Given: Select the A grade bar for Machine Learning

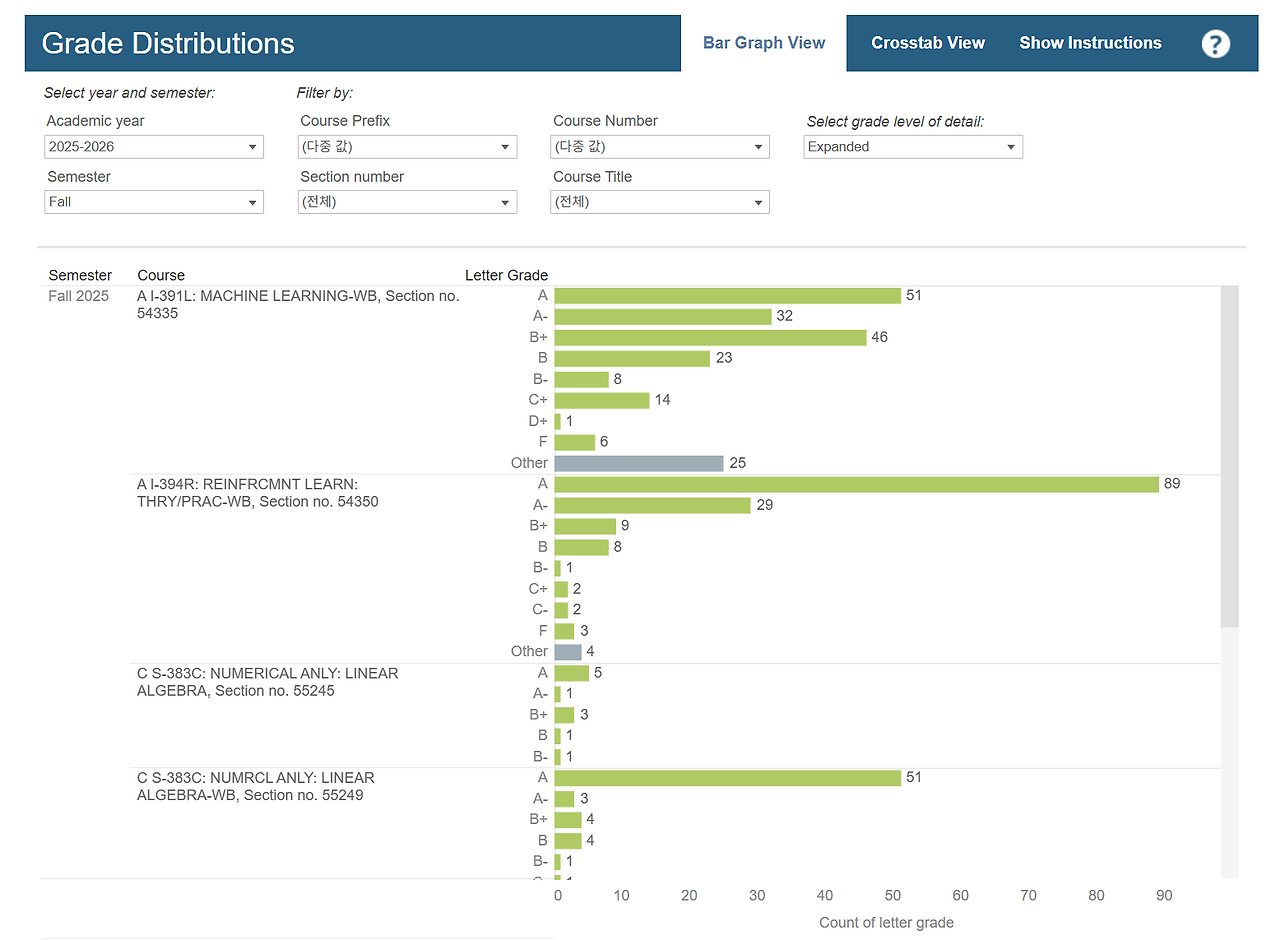Looking at the screenshot, I should 727,296.
